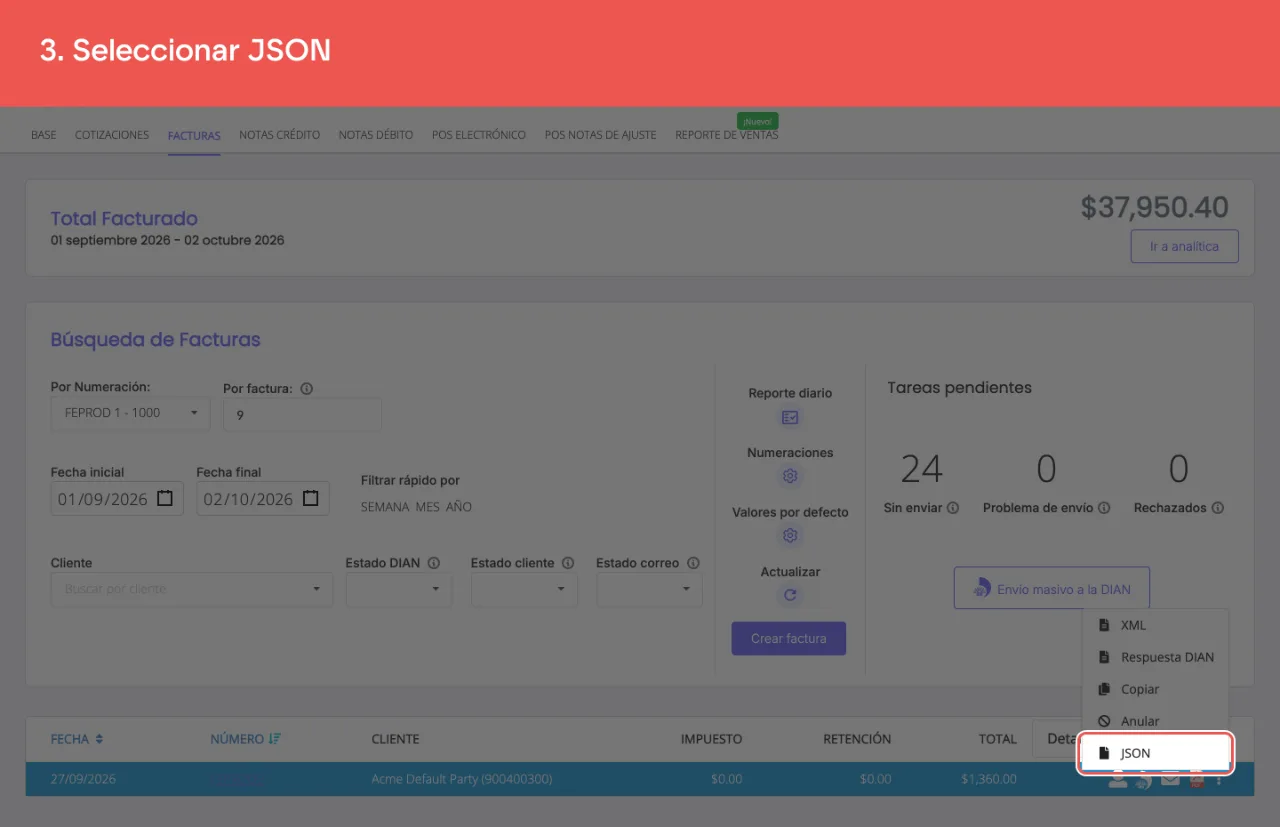Image resolution: width=1280 pixels, height=827 pixels.
Task: Switch to the NOTAS CRÉDITO tab
Action: (280, 135)
